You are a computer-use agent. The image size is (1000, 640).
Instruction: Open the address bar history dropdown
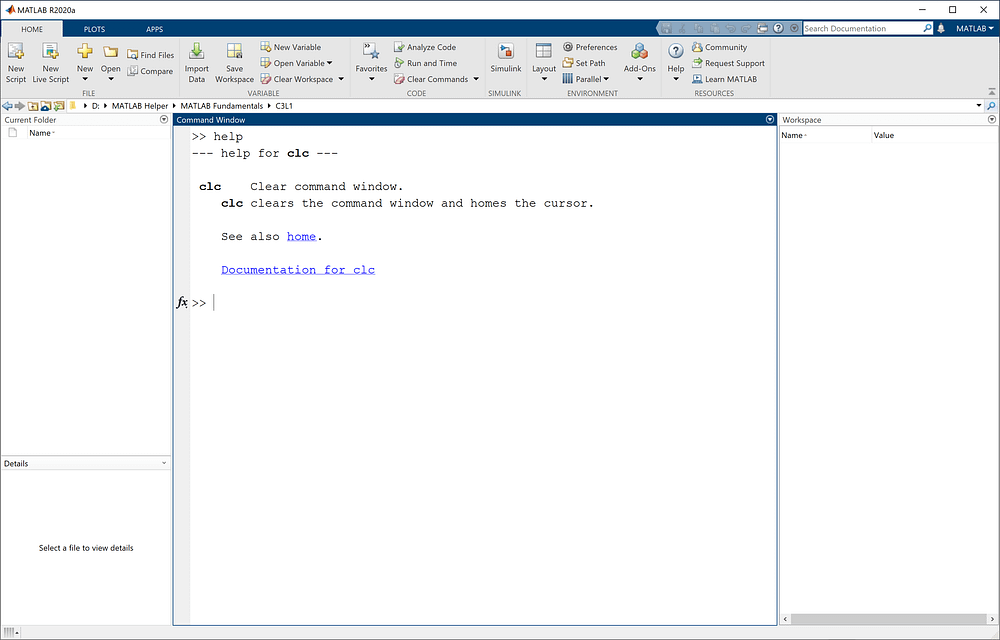(979, 106)
